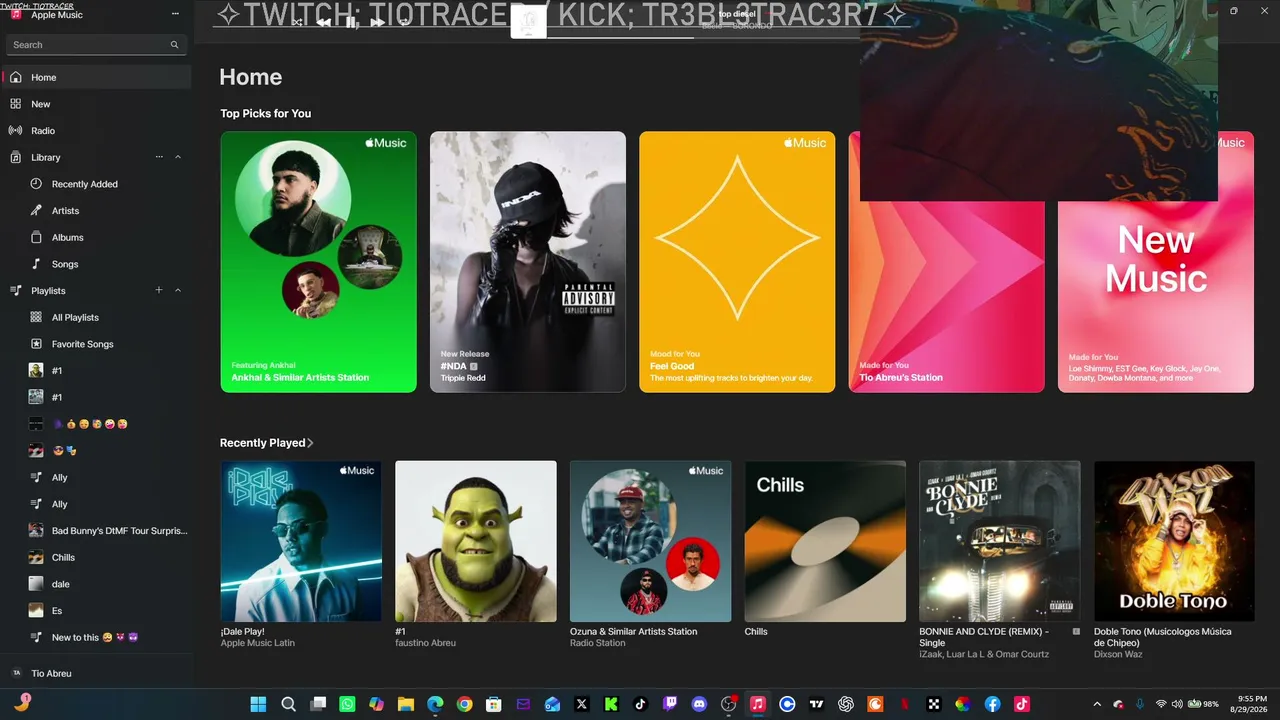Open the Windows Start menu
The height and width of the screenshot is (720, 1280).
tap(258, 704)
